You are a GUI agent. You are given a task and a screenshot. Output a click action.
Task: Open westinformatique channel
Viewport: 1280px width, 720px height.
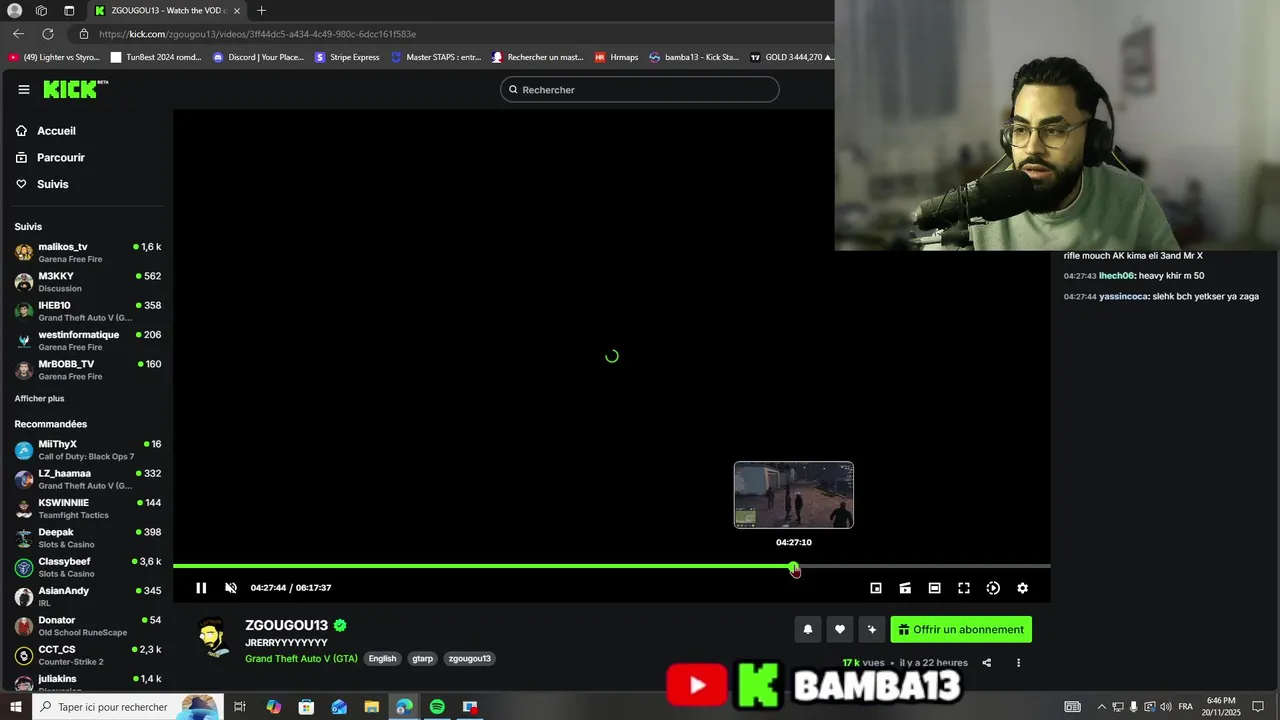[87, 340]
